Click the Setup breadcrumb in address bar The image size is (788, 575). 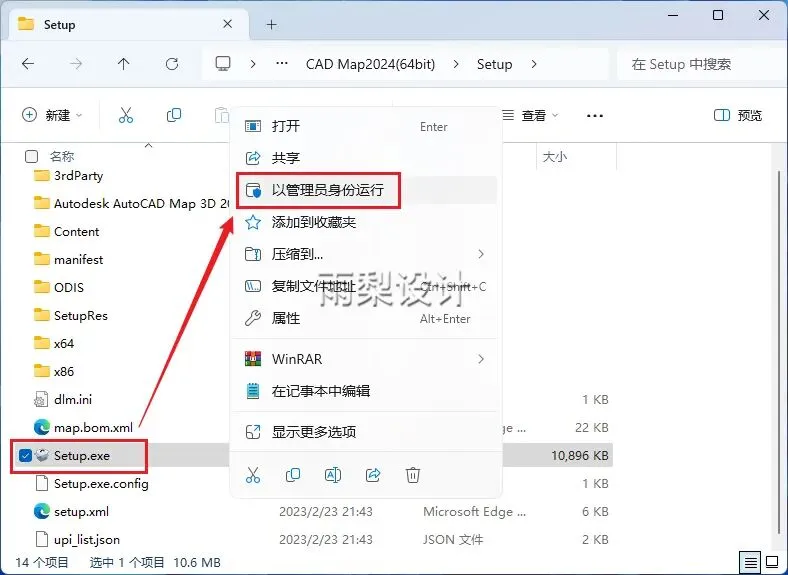[495, 64]
